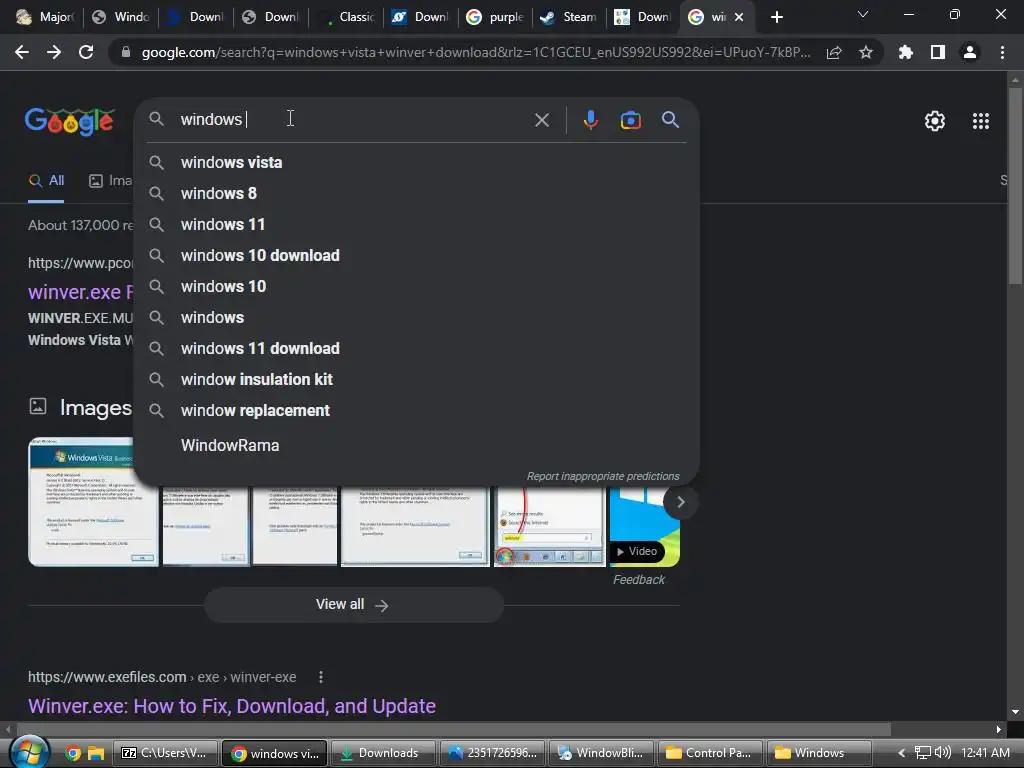Search by image with the camera icon
The height and width of the screenshot is (768, 1024).
[630, 120]
